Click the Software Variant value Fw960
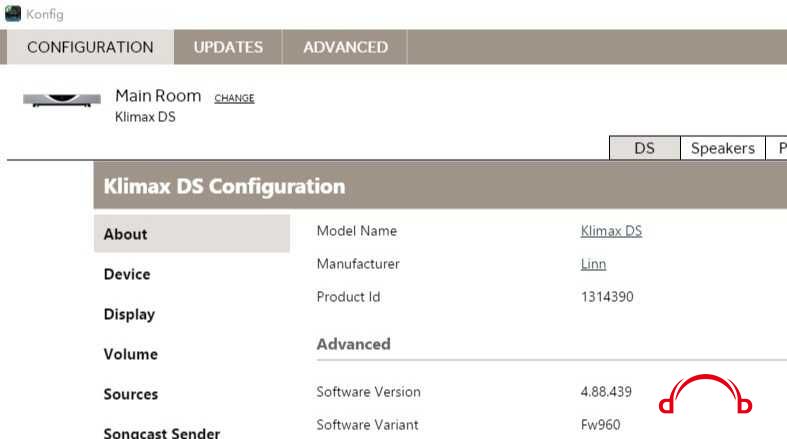 coord(601,425)
